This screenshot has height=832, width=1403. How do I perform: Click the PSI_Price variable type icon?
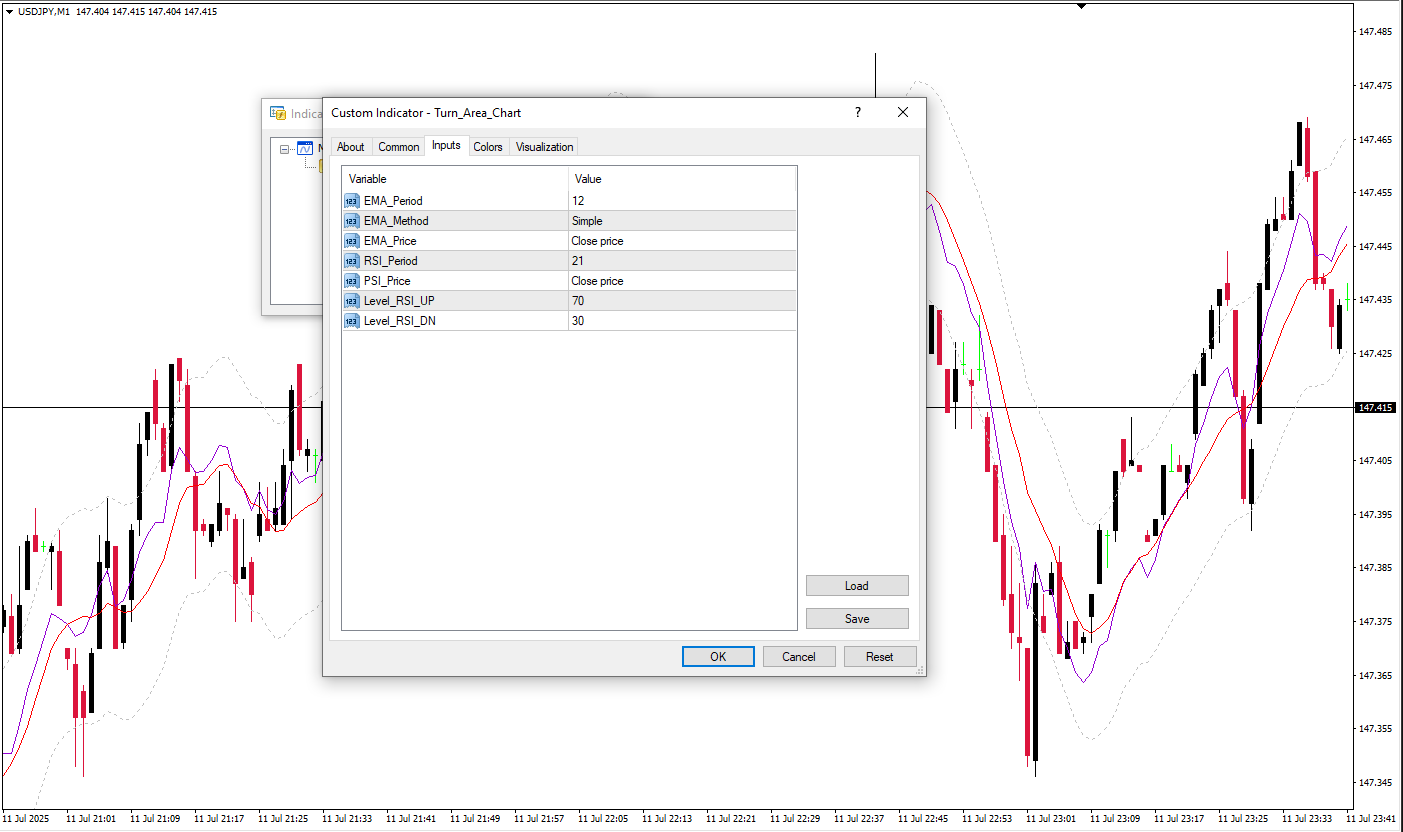tap(352, 281)
